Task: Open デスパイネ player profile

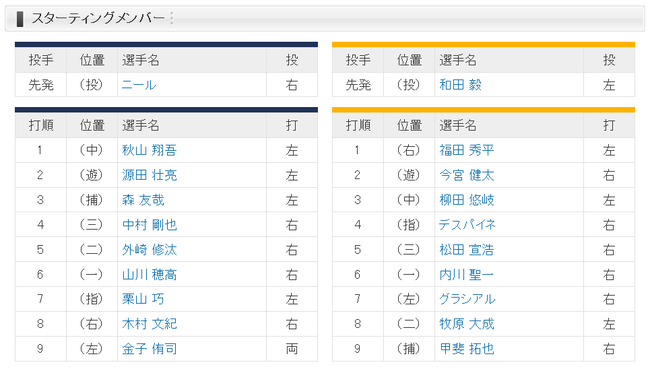Action: pyautogui.click(x=467, y=225)
